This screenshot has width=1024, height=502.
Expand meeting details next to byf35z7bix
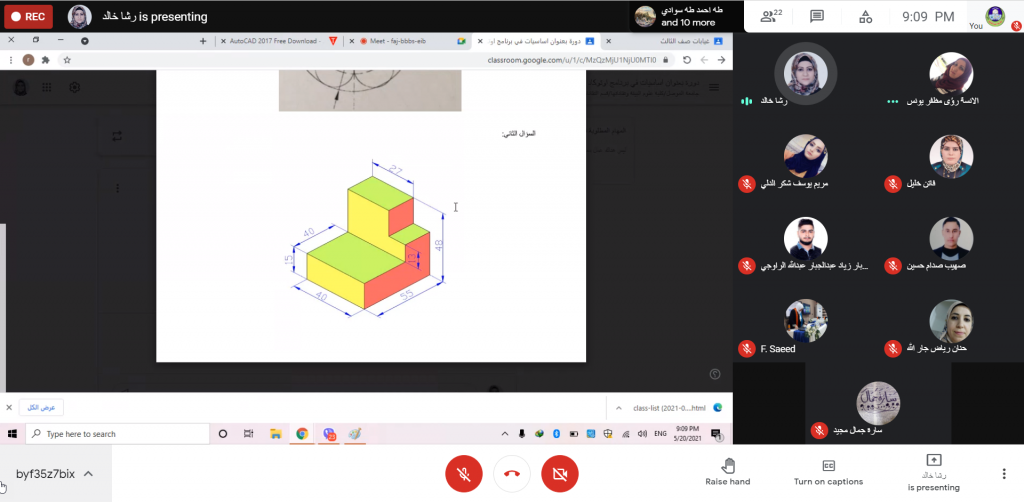pos(88,474)
